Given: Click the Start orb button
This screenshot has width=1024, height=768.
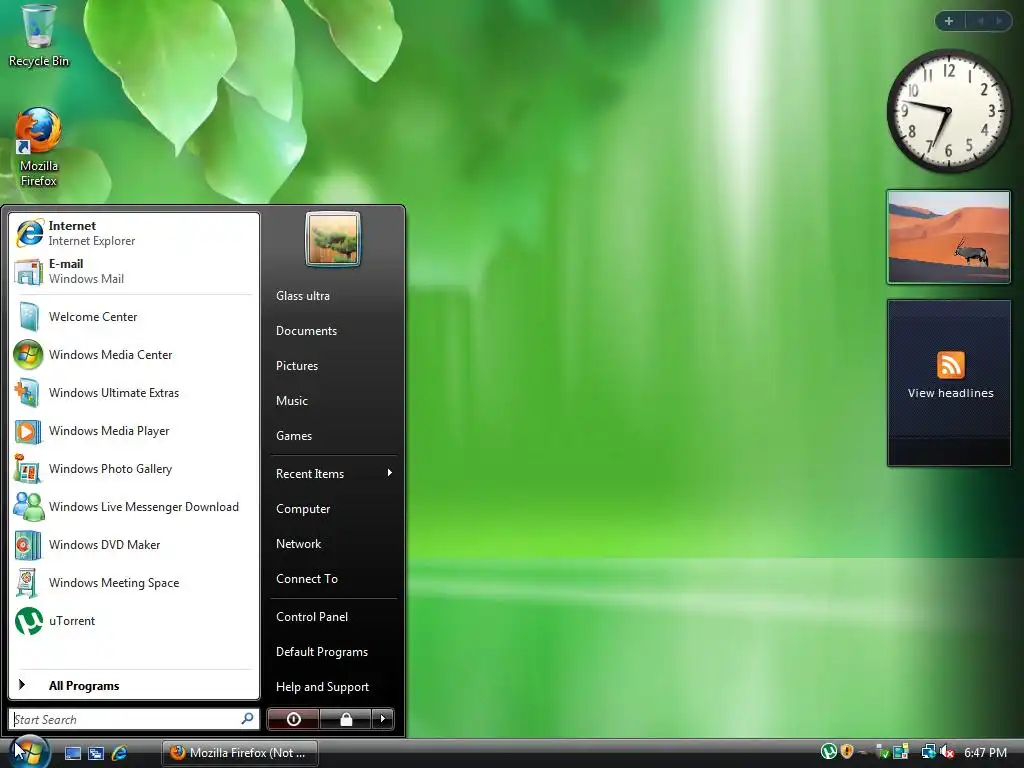Looking at the screenshot, I should (29, 751).
